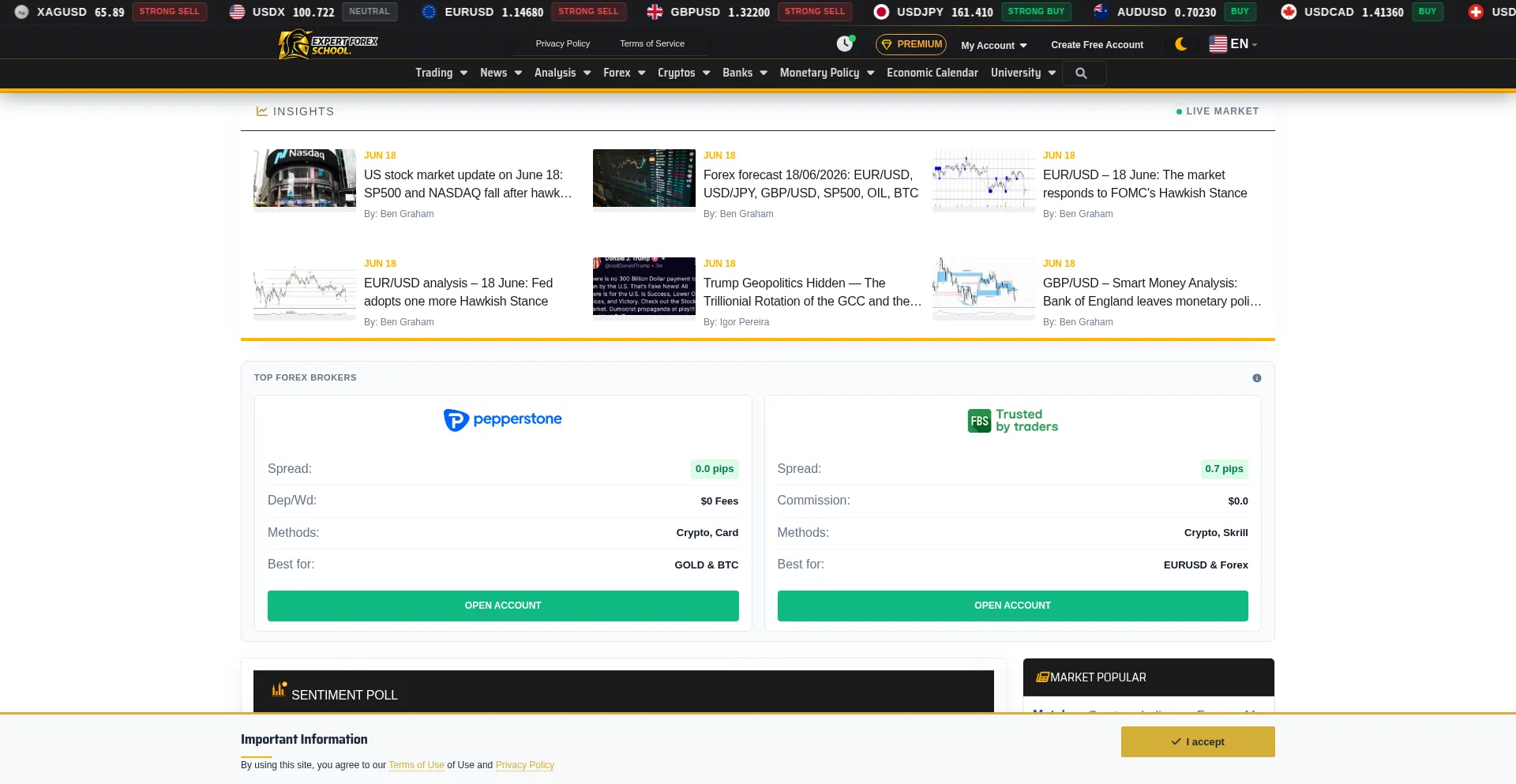Open Create Free Account link
This screenshot has height=784, width=1516.
point(1097,45)
